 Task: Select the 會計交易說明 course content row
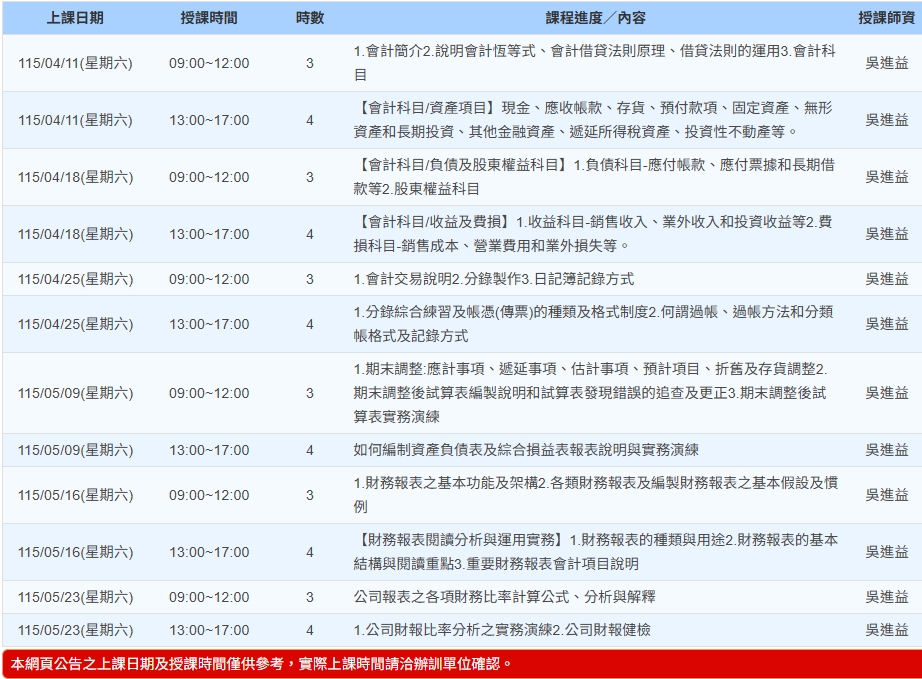pos(494,279)
